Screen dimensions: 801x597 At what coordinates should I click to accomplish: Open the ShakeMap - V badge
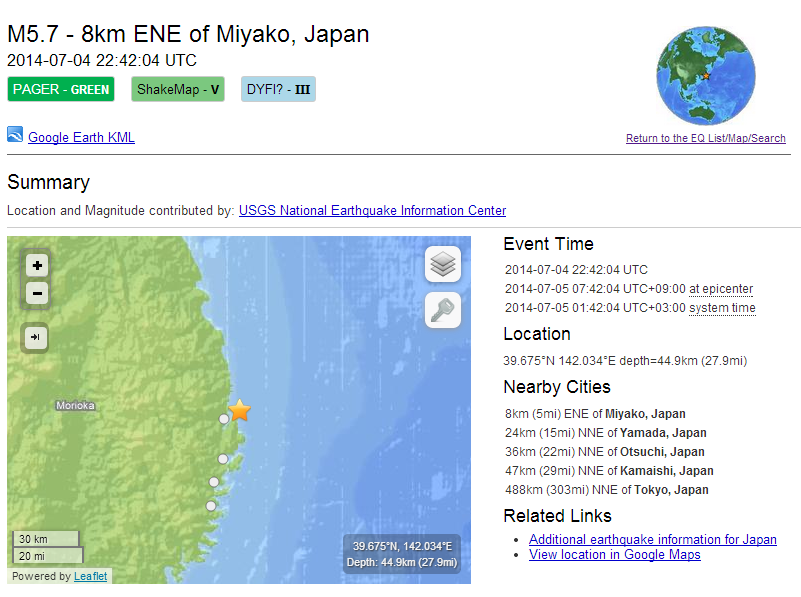(x=178, y=89)
